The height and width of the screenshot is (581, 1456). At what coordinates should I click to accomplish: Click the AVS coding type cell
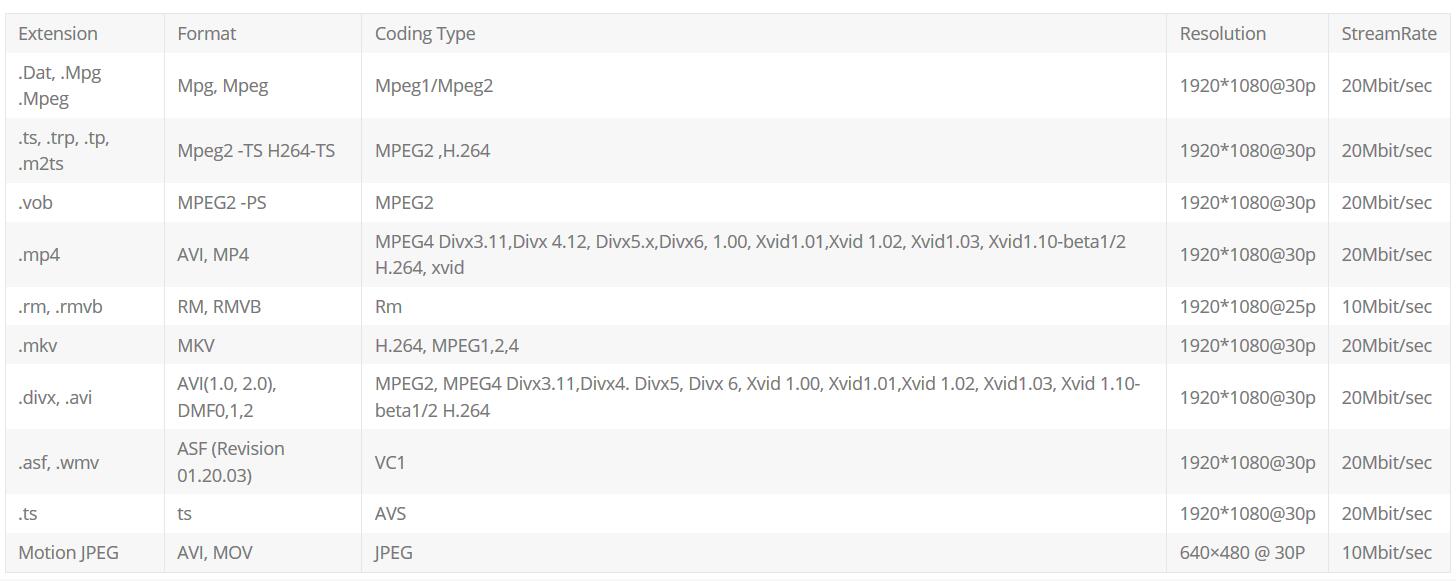click(x=391, y=513)
